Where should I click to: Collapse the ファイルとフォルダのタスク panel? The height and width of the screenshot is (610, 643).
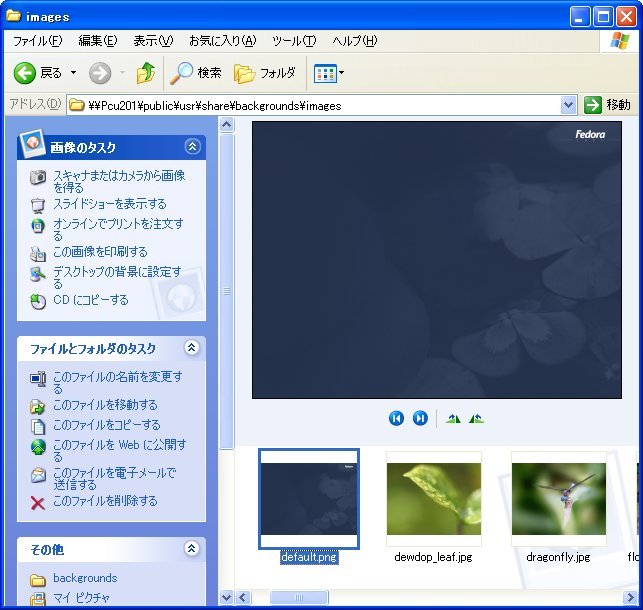pos(192,348)
